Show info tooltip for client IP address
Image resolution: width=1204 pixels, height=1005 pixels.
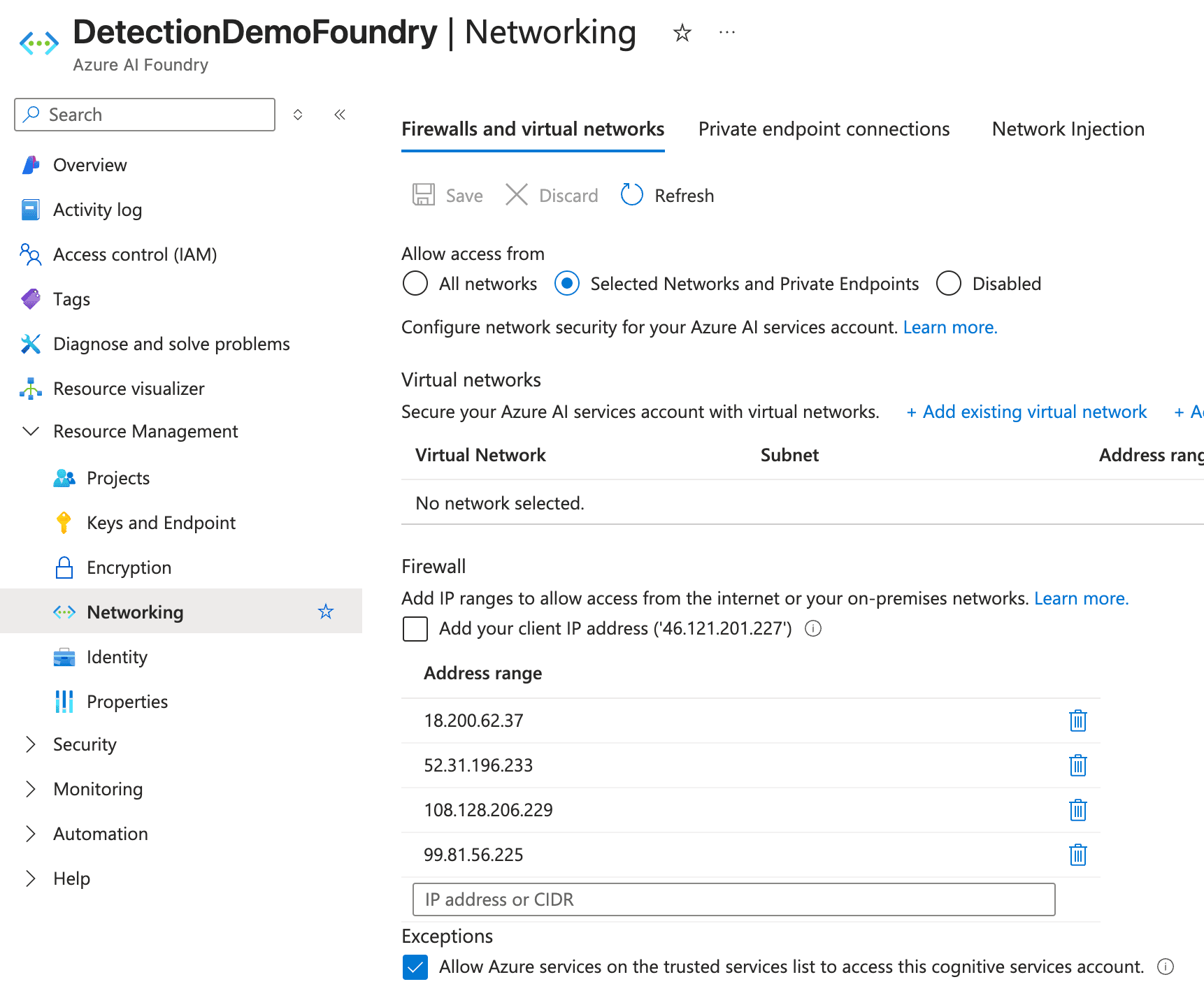(813, 628)
